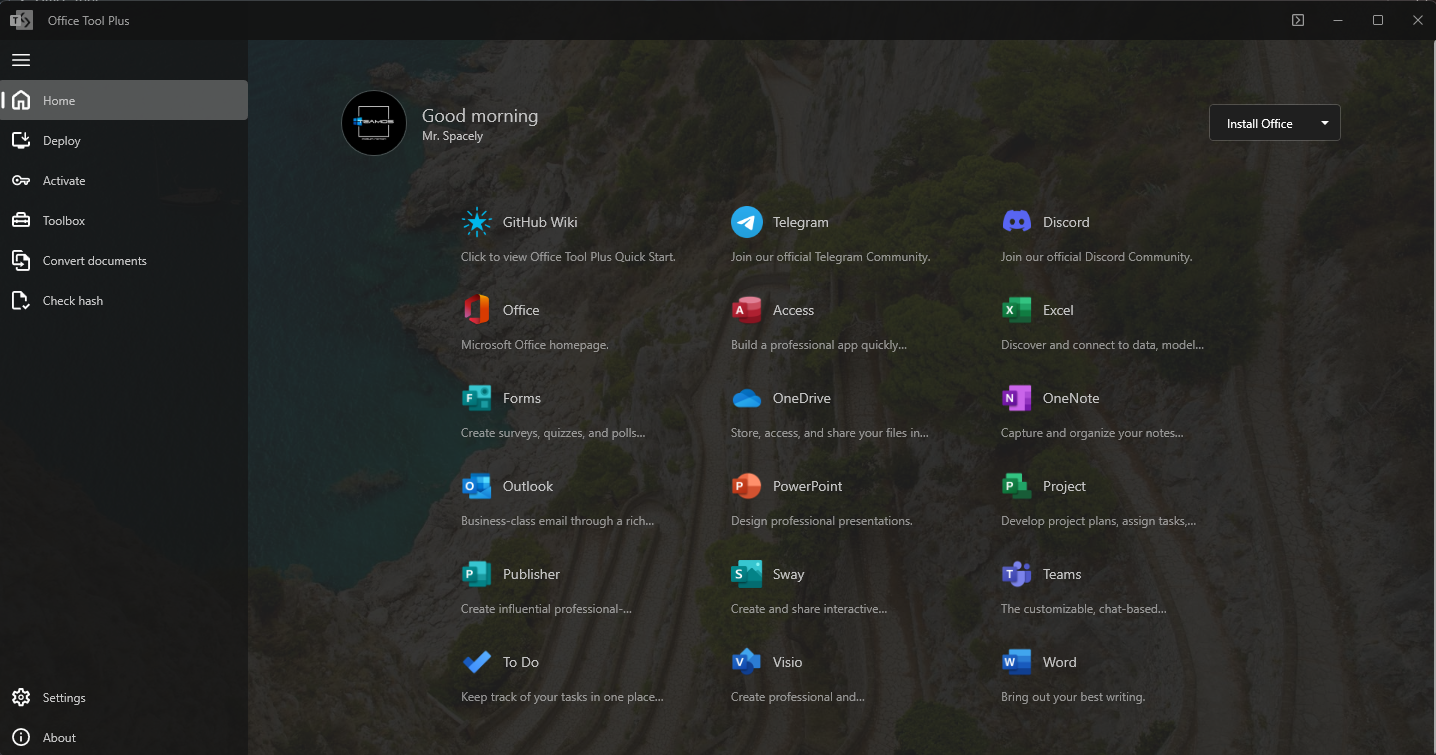
Task: Open the Activate page
Action: pyautogui.click(x=124, y=180)
